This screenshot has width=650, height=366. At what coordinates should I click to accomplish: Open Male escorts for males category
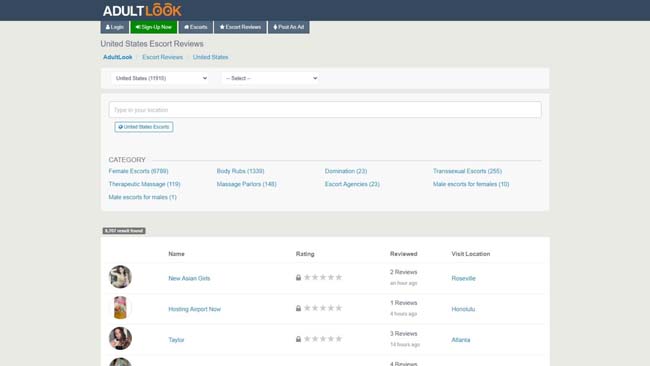143,197
